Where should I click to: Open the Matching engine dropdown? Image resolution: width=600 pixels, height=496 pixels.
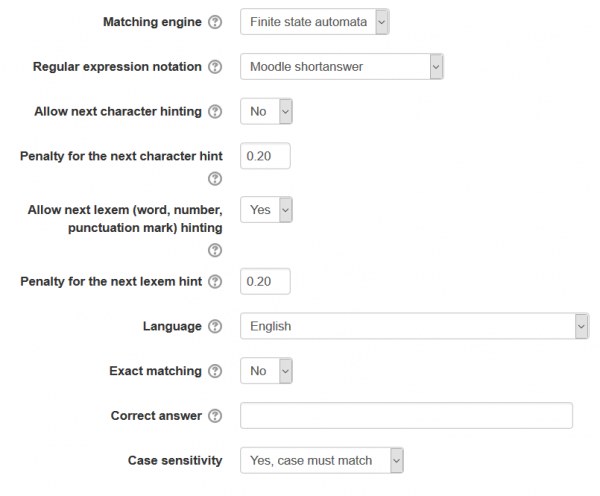314,22
